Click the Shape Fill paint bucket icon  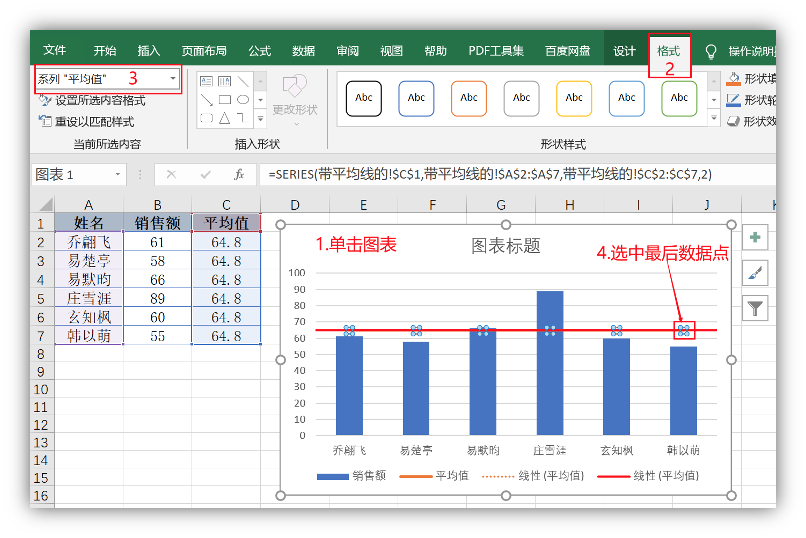(733, 79)
